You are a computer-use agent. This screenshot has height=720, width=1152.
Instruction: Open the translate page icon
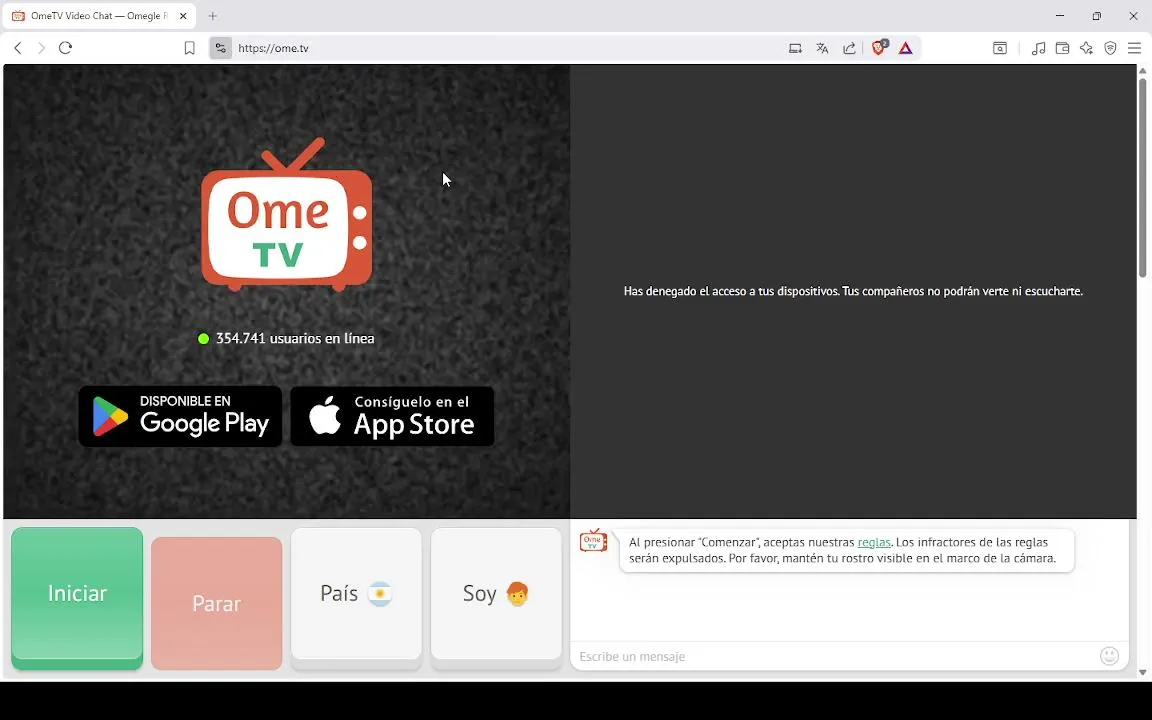coord(822,48)
